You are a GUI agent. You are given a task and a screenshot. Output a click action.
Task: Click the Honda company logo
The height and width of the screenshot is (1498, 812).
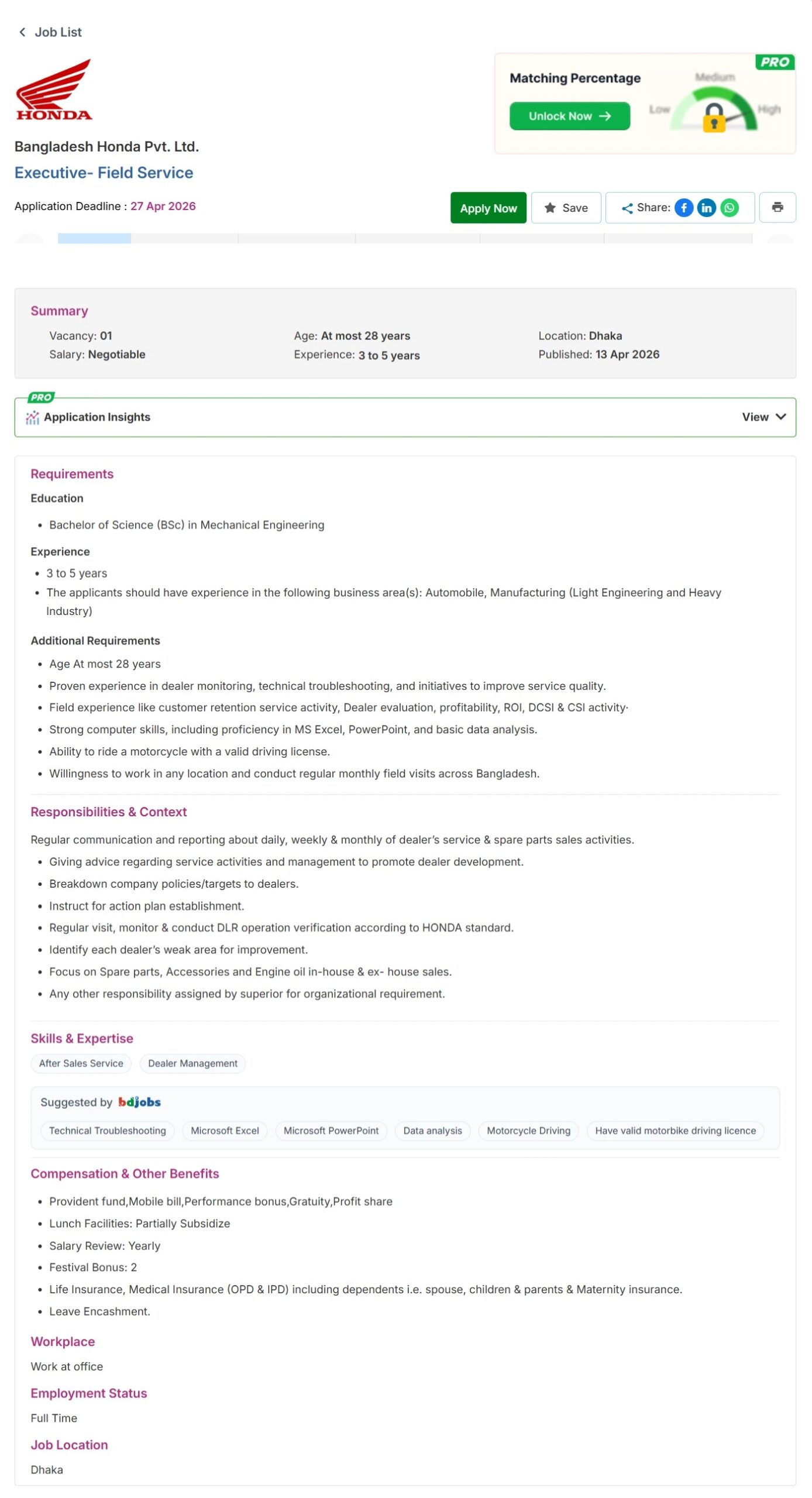pyautogui.click(x=54, y=90)
